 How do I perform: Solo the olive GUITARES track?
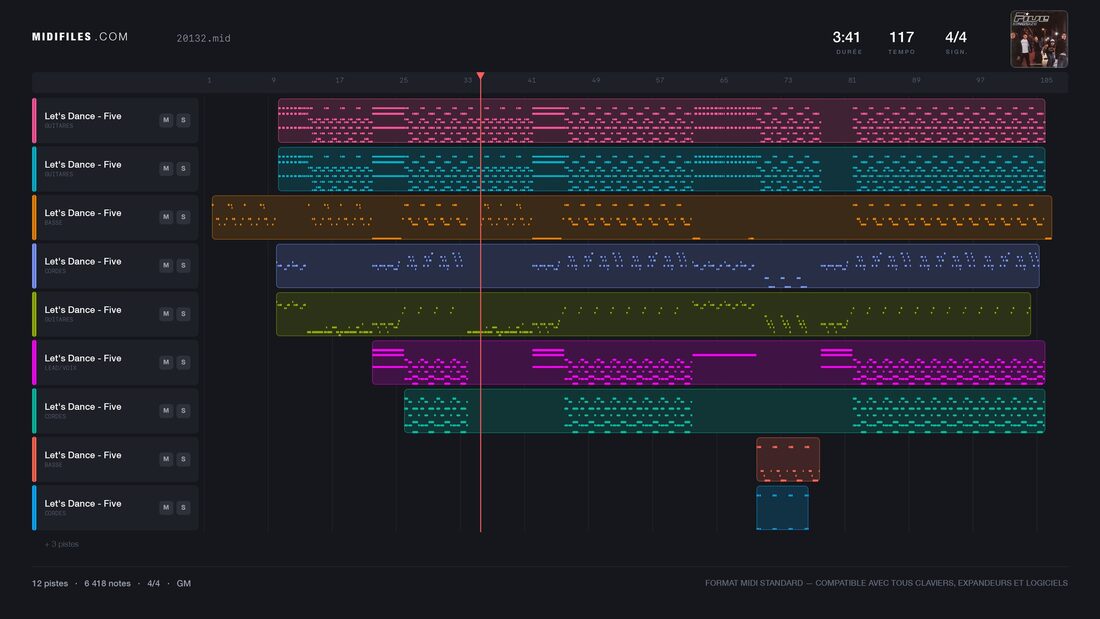(183, 314)
